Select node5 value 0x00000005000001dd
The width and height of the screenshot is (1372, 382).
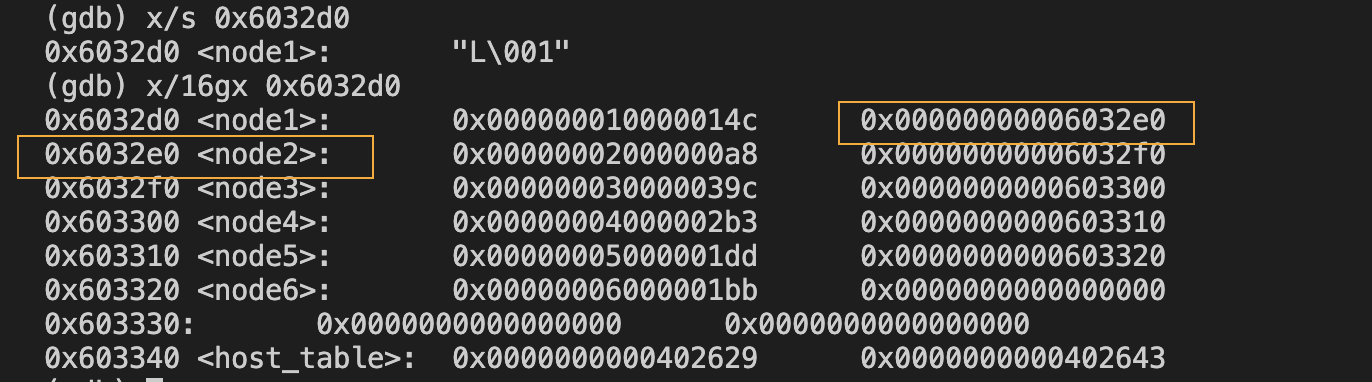point(605,258)
